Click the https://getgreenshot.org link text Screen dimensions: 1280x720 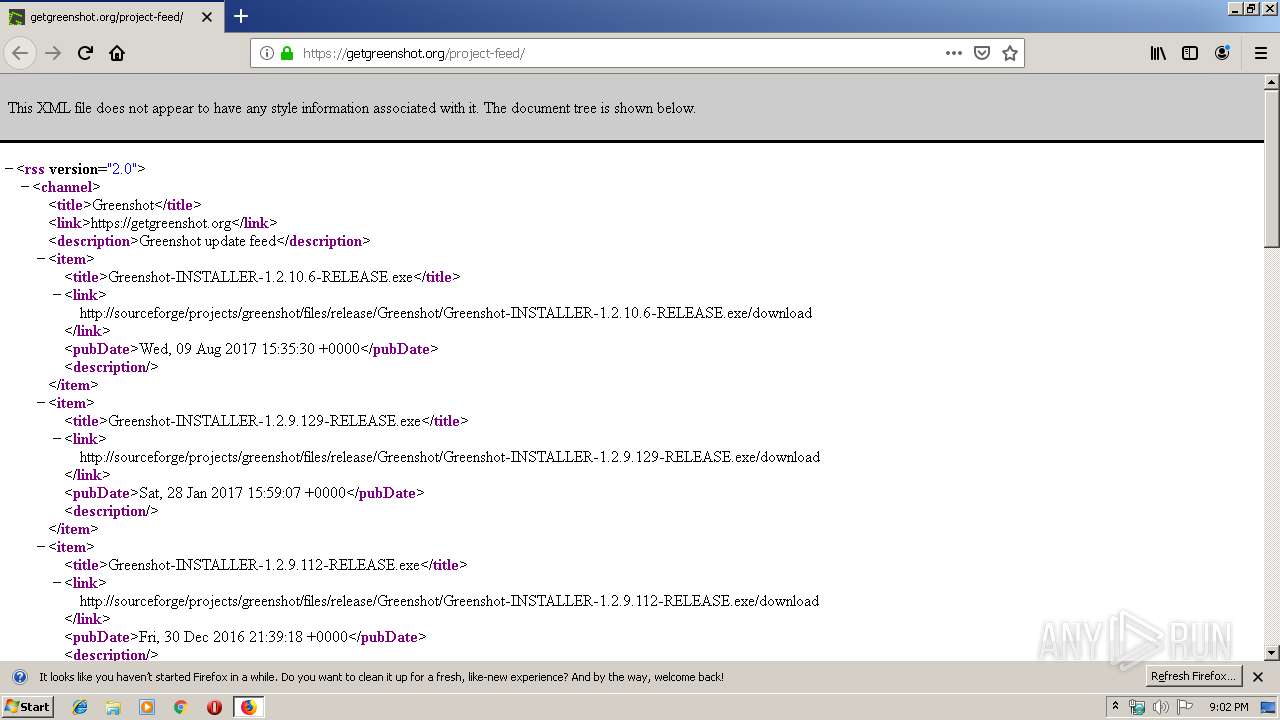[161, 223]
